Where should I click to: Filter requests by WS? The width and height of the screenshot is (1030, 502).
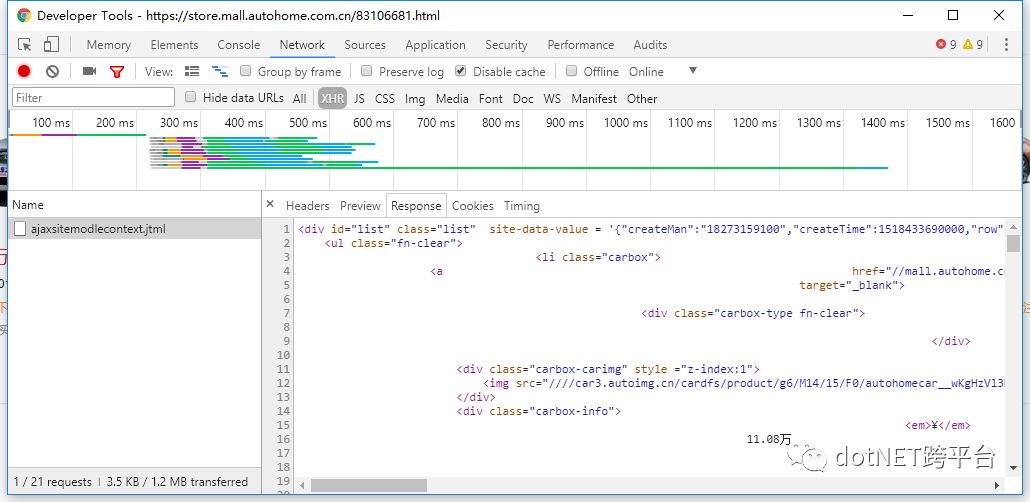click(552, 99)
